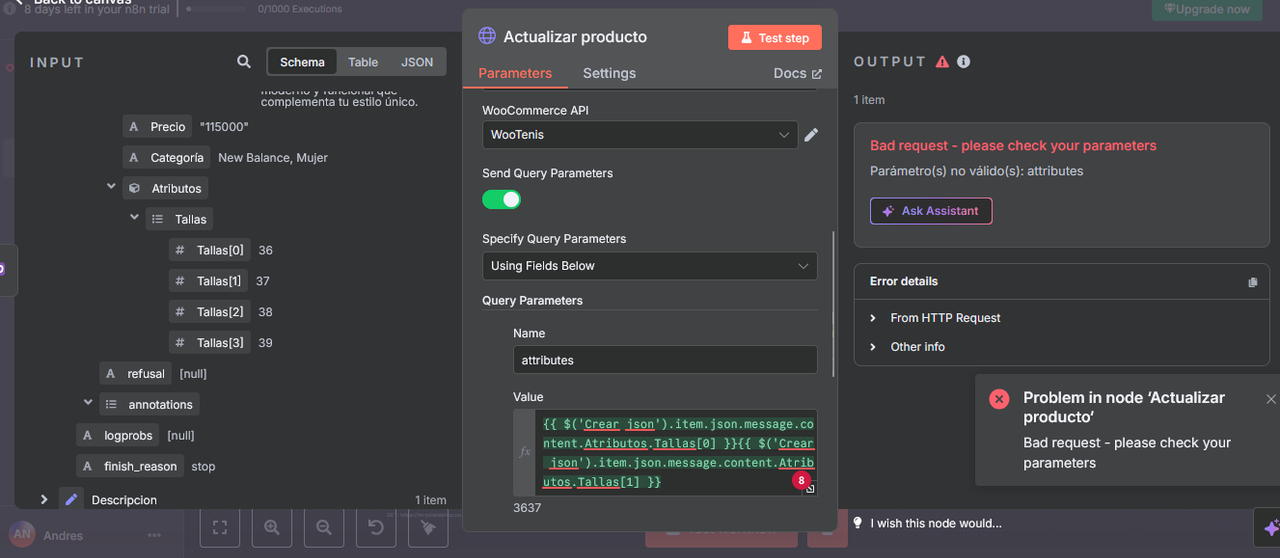This screenshot has width=1280, height=558.
Task: Click the attributes Name input field
Action: point(665,360)
